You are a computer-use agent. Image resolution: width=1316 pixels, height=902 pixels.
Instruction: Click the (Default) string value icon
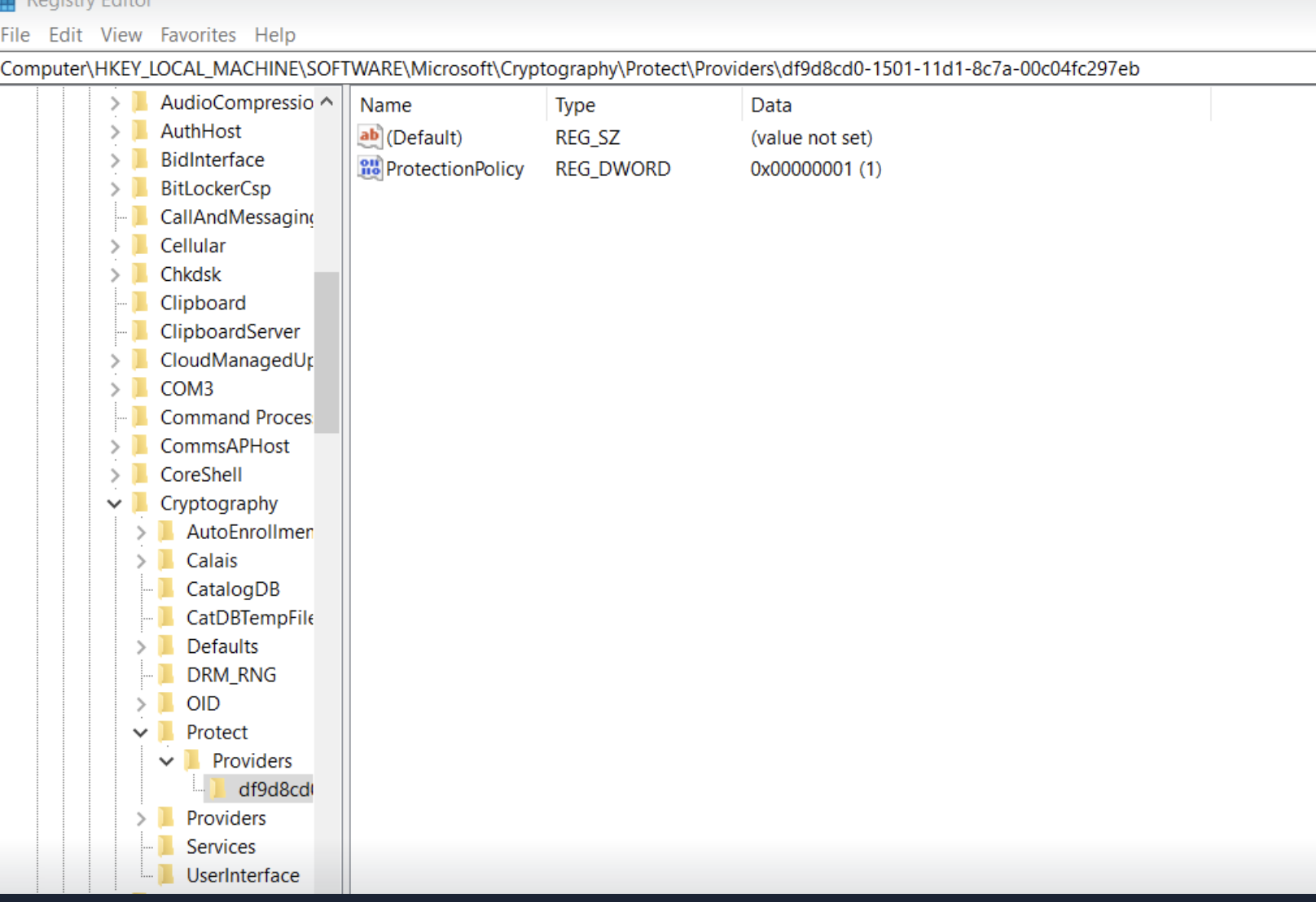point(370,137)
